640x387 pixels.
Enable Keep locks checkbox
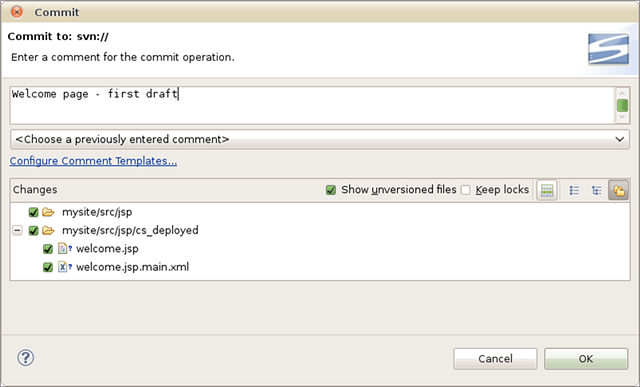coord(465,190)
